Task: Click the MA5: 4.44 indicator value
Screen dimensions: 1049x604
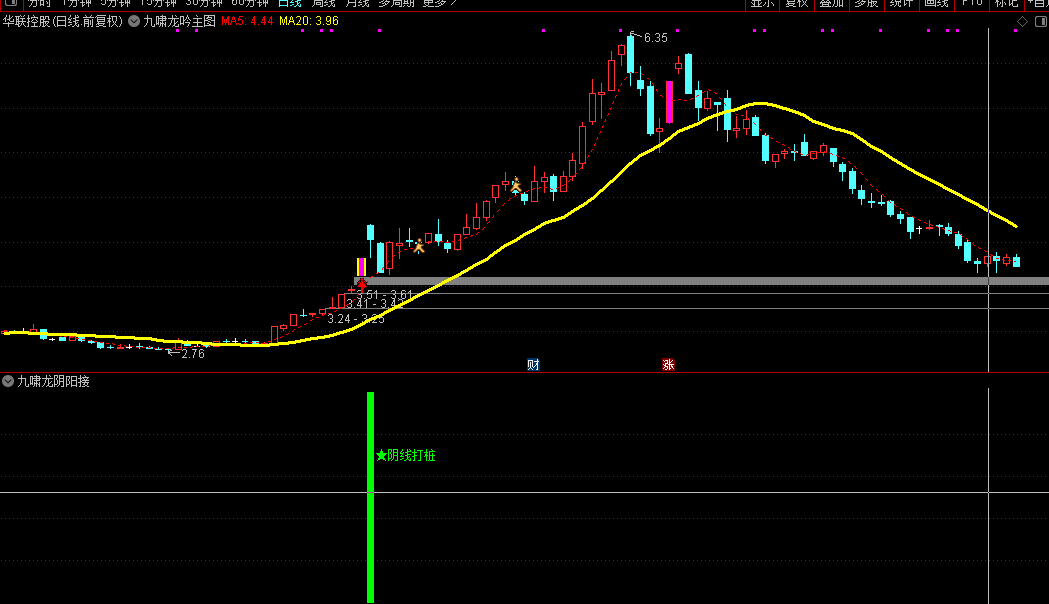Action: click(247, 21)
